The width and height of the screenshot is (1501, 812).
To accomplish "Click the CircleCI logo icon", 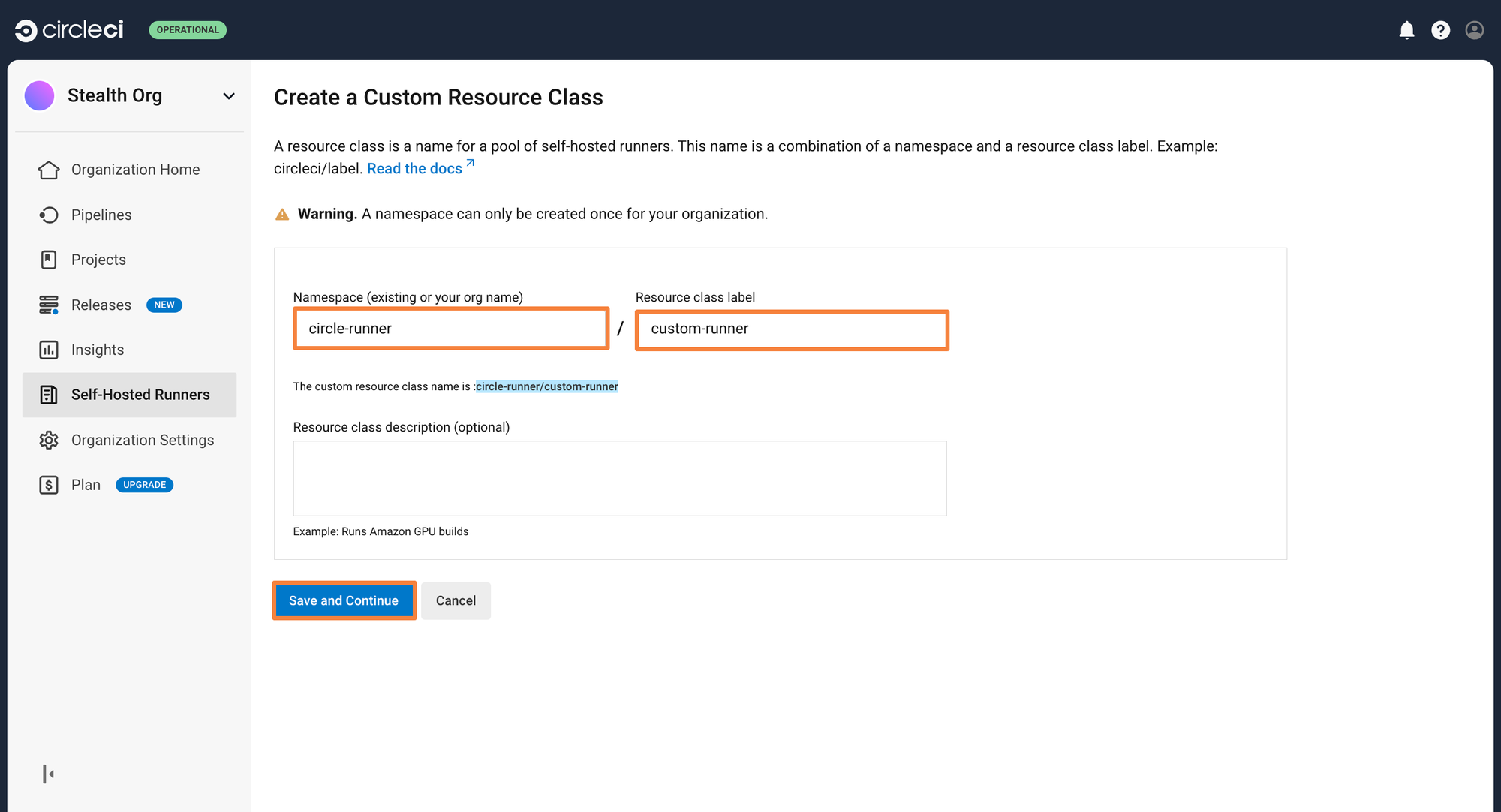I will point(25,29).
